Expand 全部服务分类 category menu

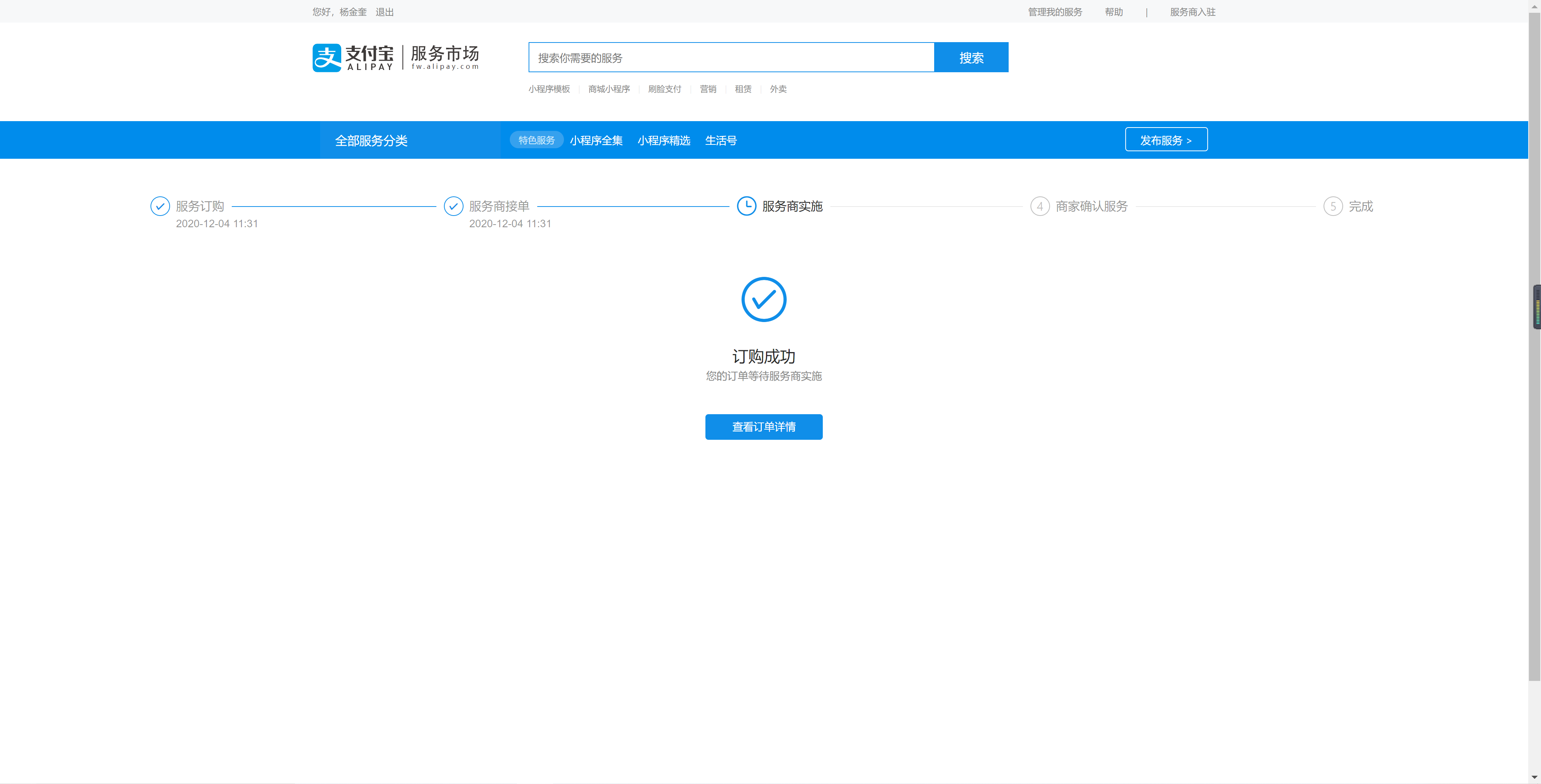(371, 141)
